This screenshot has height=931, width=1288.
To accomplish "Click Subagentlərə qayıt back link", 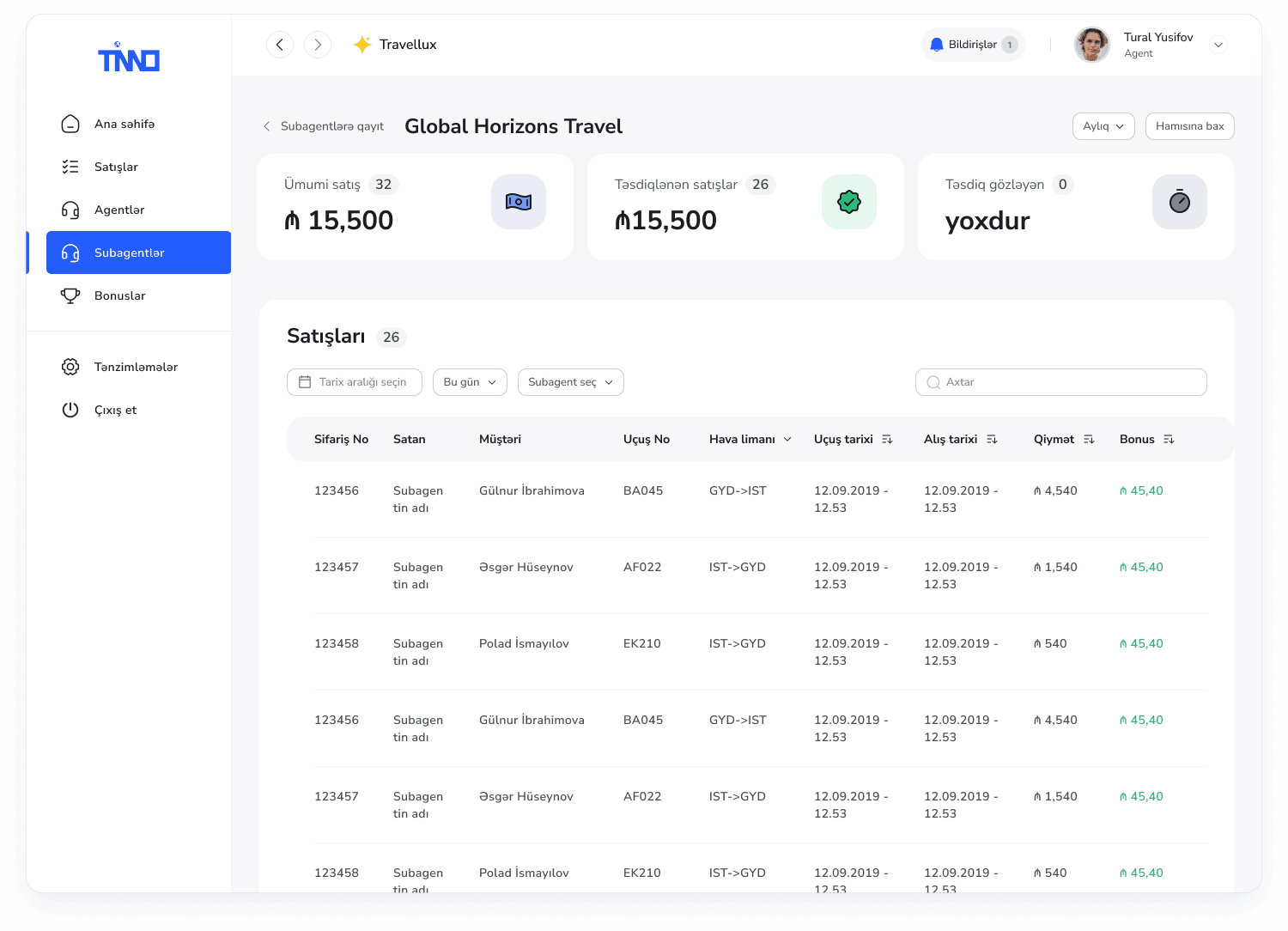I will tap(324, 126).
